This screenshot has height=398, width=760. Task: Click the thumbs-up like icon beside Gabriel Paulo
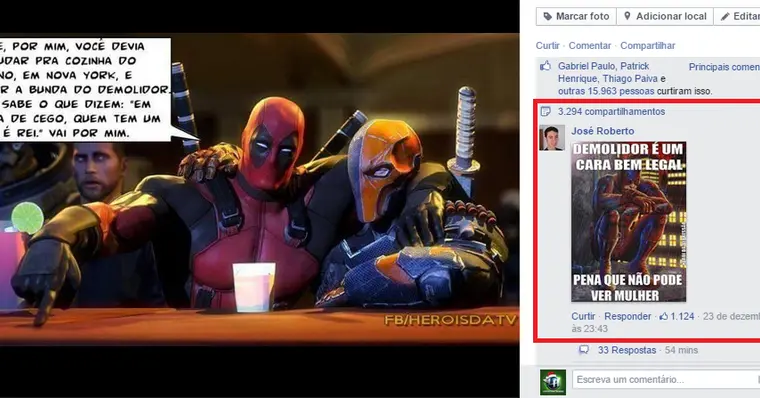tap(546, 66)
